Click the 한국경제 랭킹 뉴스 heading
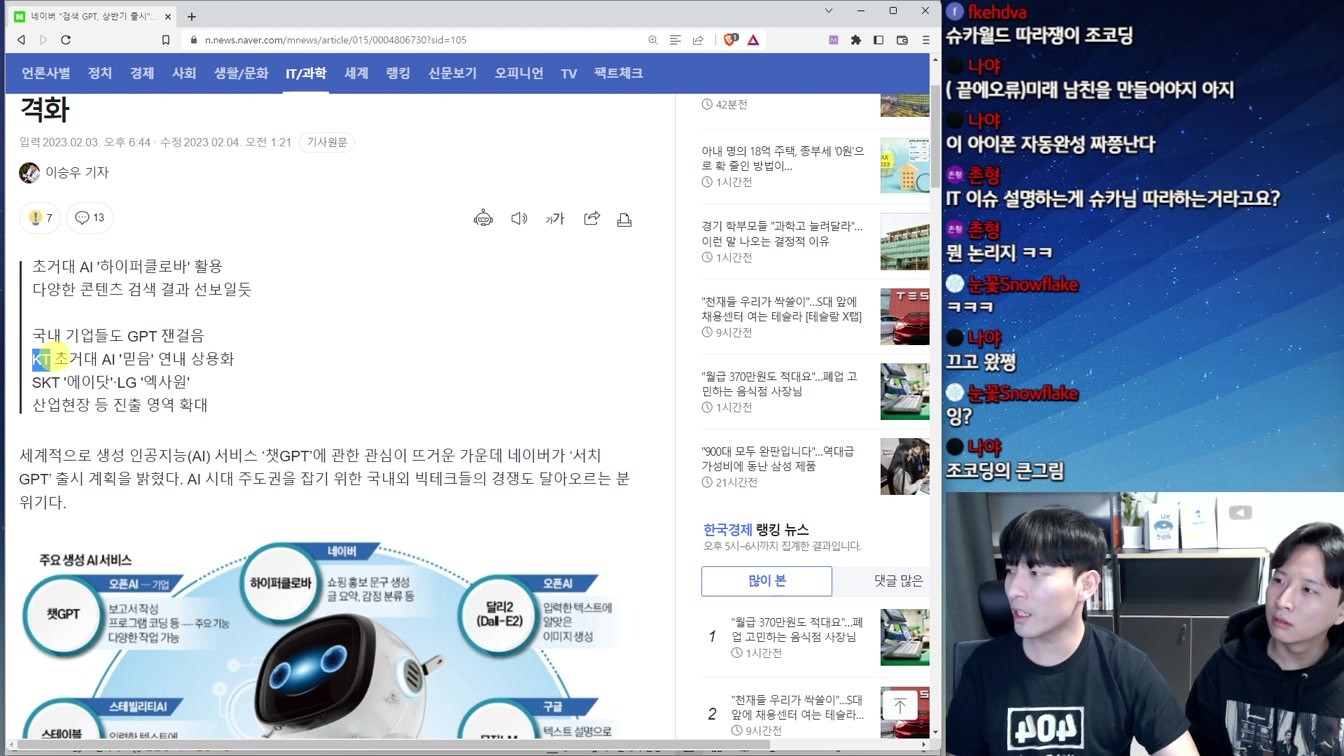1344x756 pixels. 756,529
